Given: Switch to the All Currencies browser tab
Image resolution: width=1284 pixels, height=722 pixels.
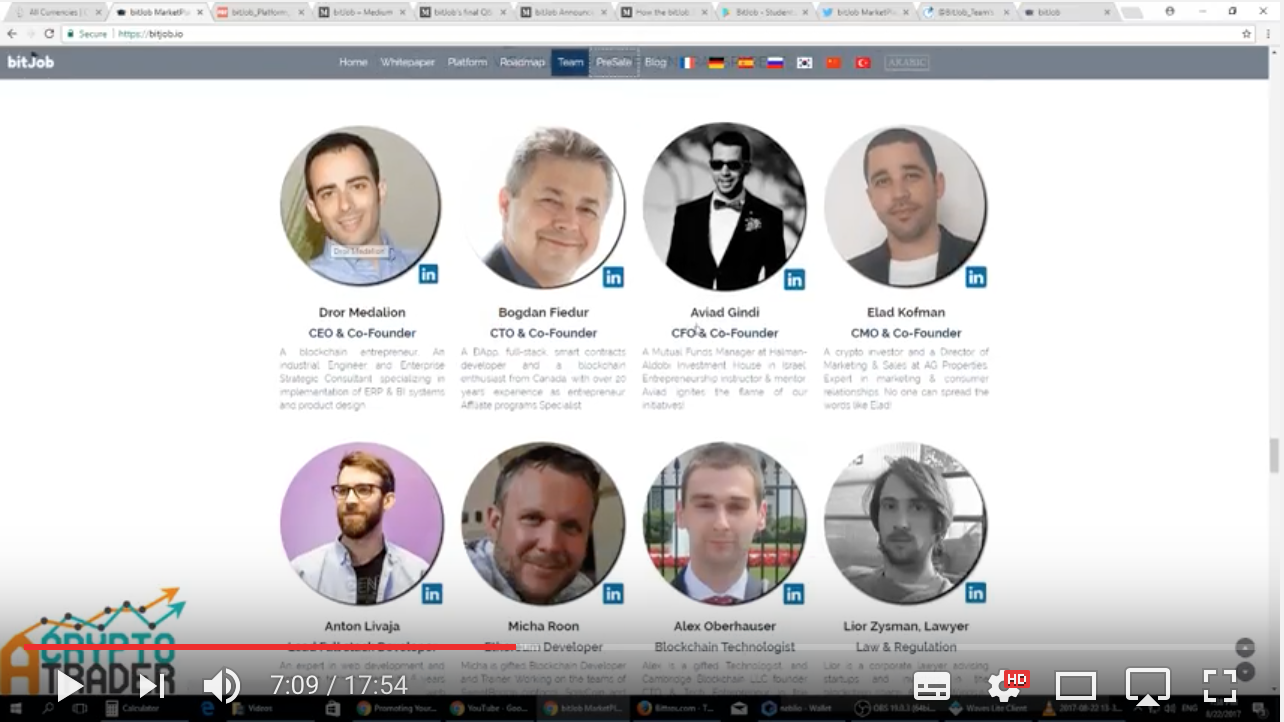Looking at the screenshot, I should (55, 12).
